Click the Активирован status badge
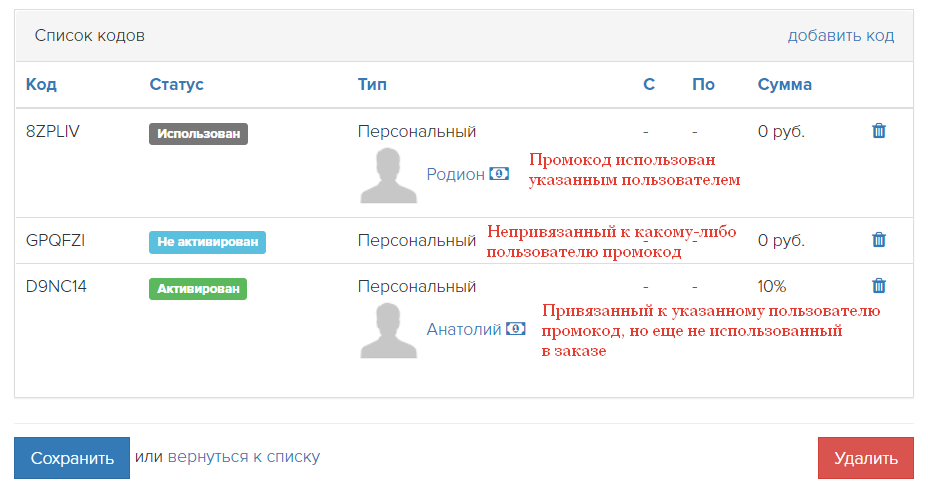 (198, 289)
